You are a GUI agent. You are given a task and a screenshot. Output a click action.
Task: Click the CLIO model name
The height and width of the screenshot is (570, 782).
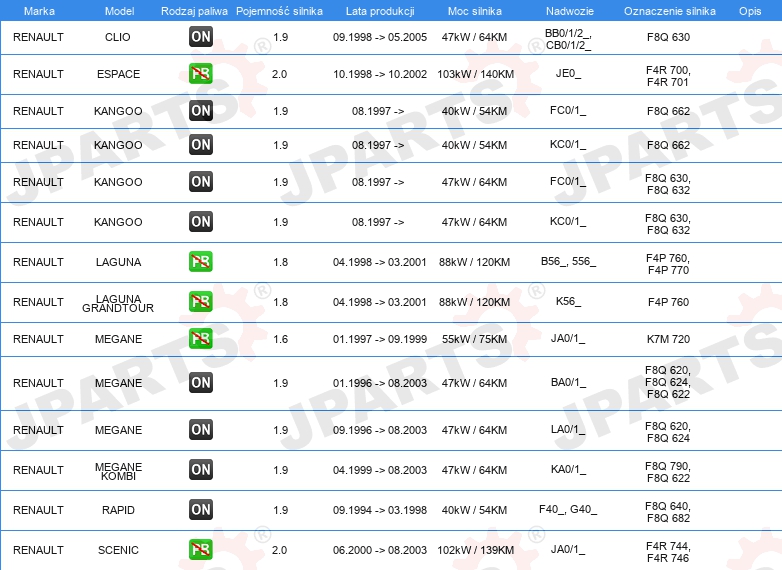click(x=118, y=37)
